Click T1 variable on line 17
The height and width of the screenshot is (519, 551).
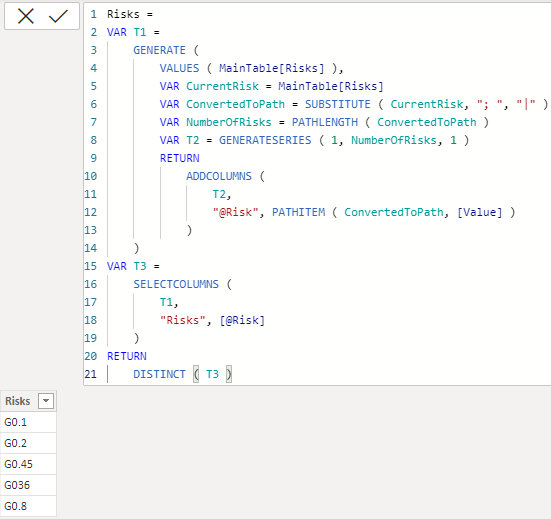click(x=166, y=302)
